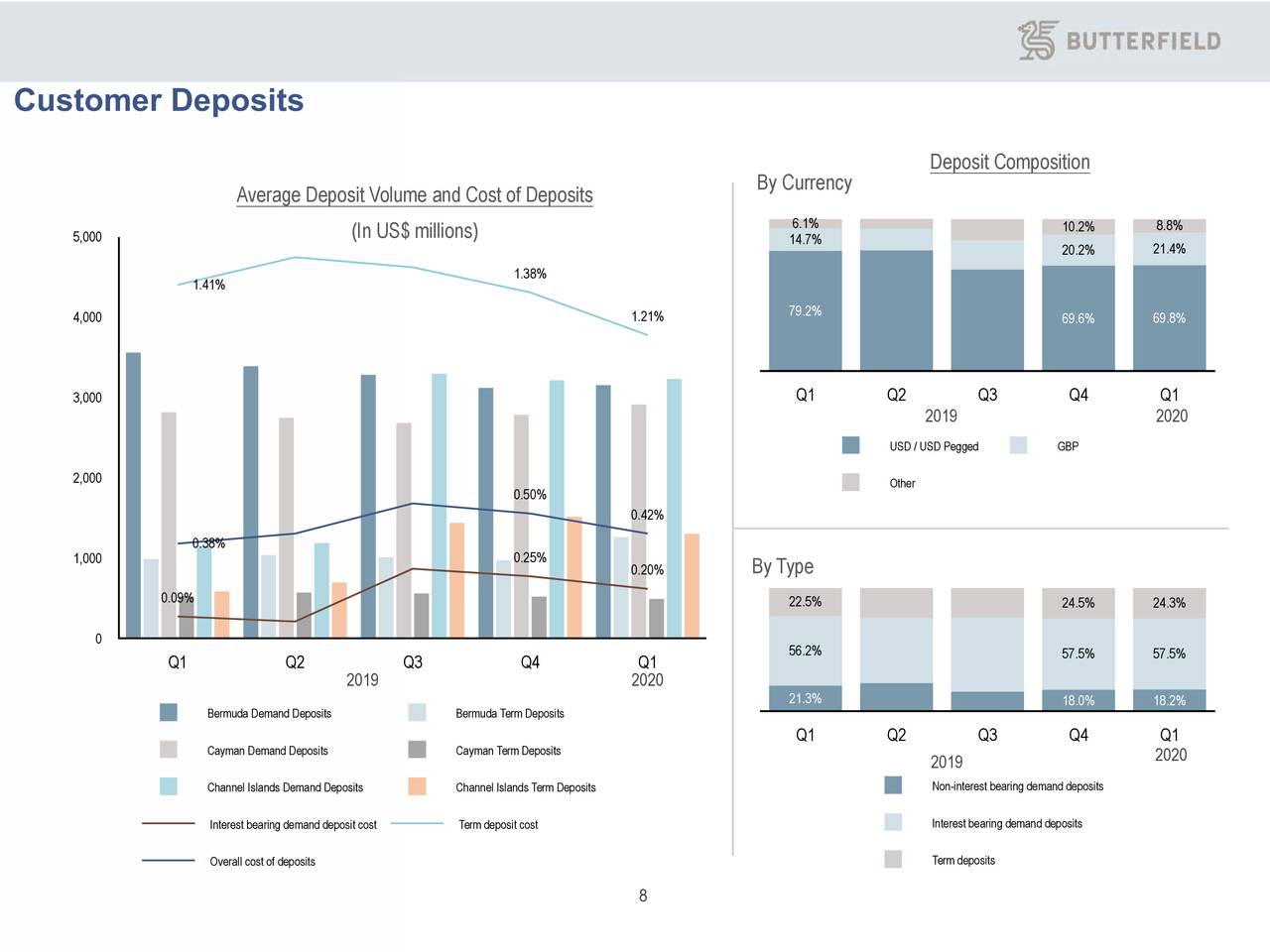
Task: Click the Customer Deposits title
Action: coord(160,100)
